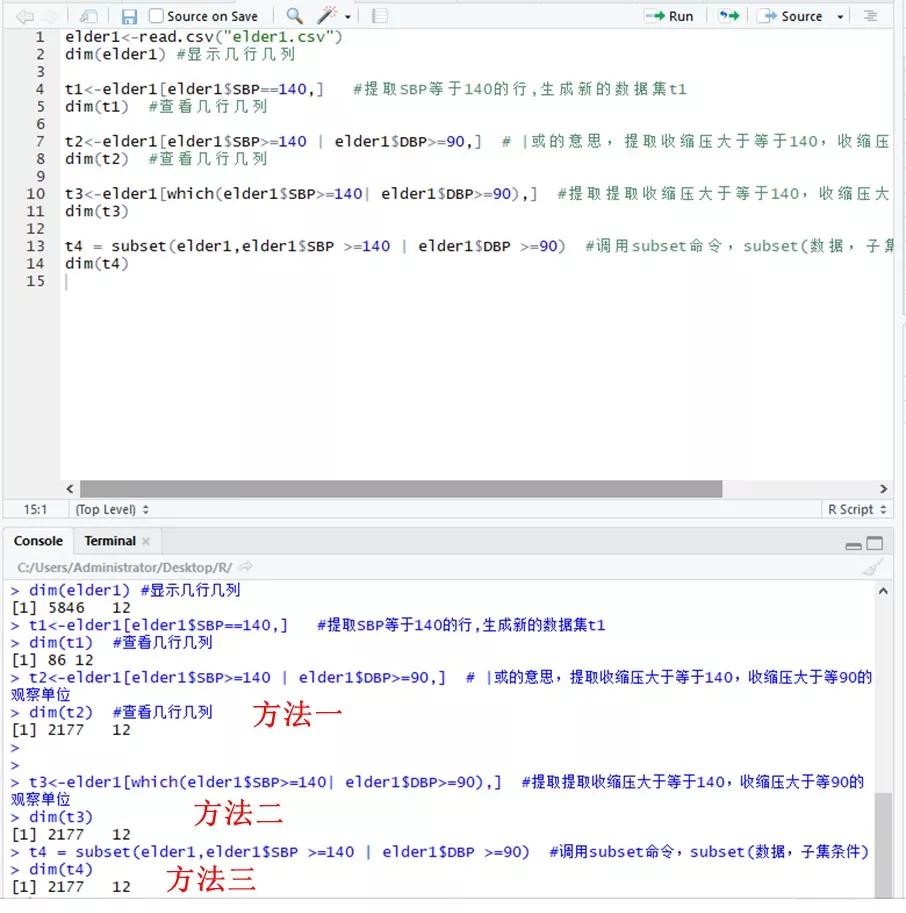Click console output '[1] 5846 12'

(71, 608)
